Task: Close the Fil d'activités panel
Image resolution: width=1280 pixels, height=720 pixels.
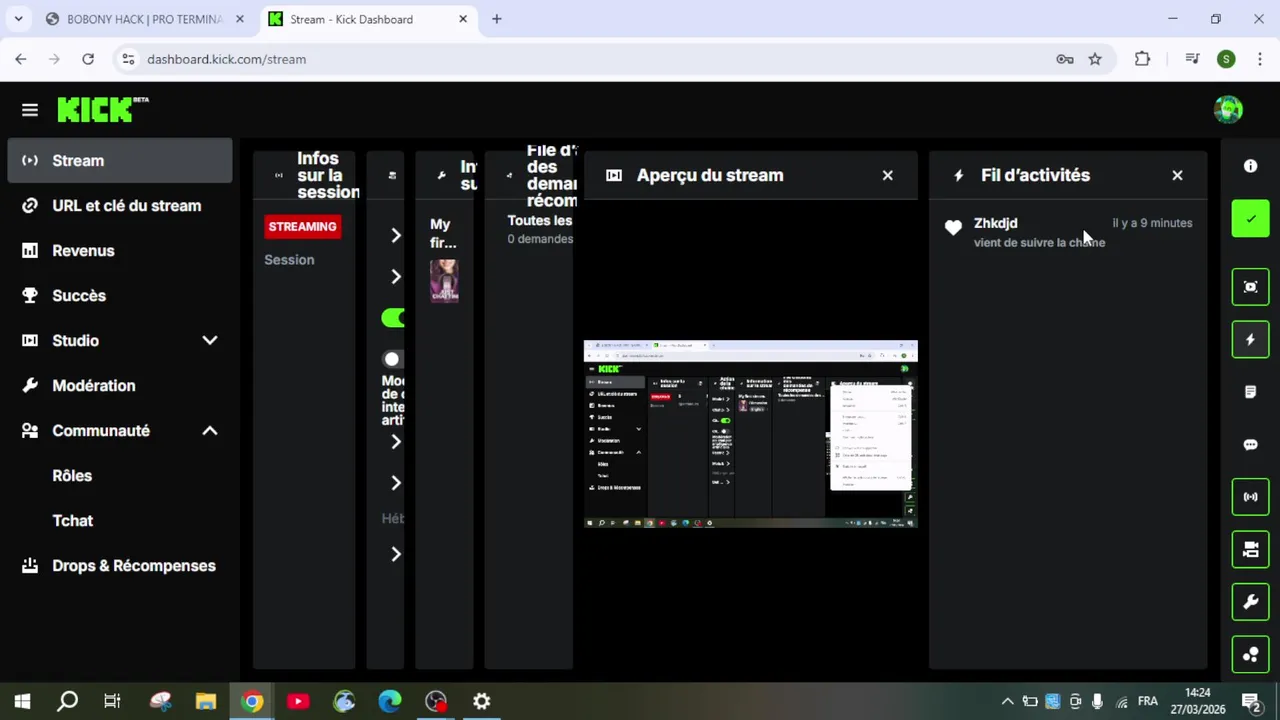Action: 1177,175
